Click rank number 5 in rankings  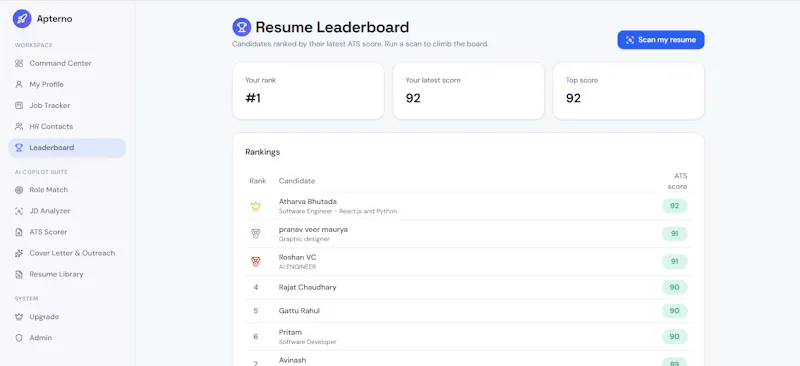[256, 311]
